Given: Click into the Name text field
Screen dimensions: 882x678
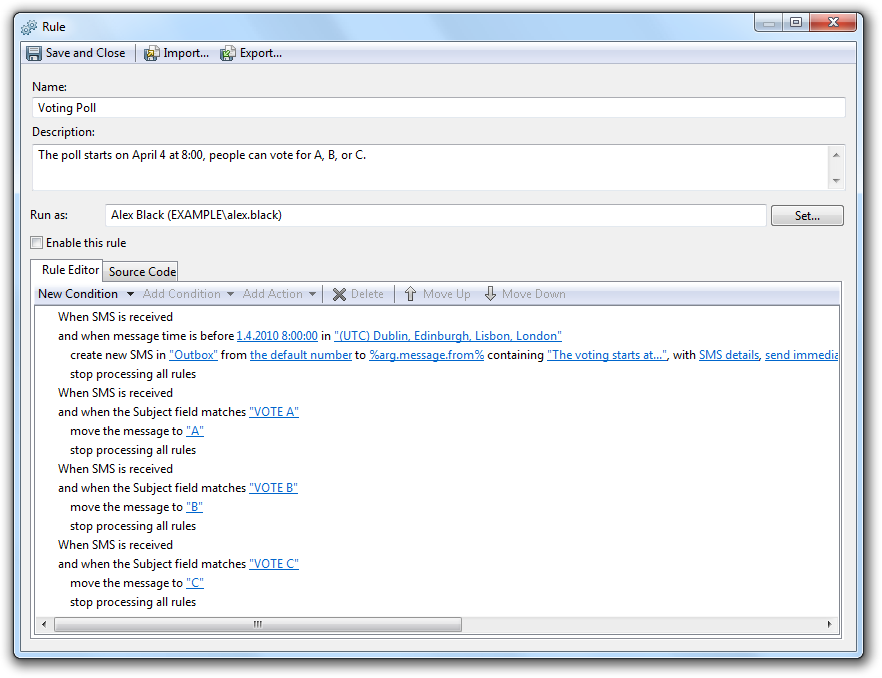Looking at the screenshot, I should click(438, 107).
